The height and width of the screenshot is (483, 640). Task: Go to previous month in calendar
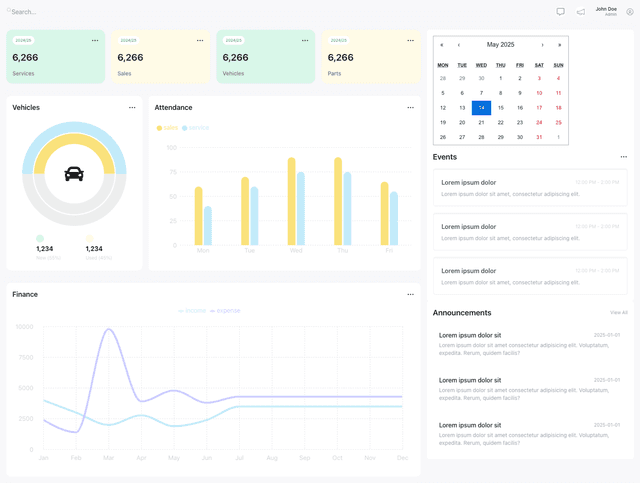click(x=459, y=45)
